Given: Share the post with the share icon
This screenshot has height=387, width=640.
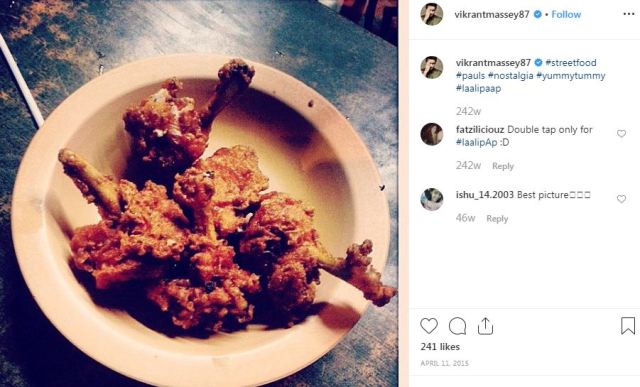Looking at the screenshot, I should (x=485, y=326).
